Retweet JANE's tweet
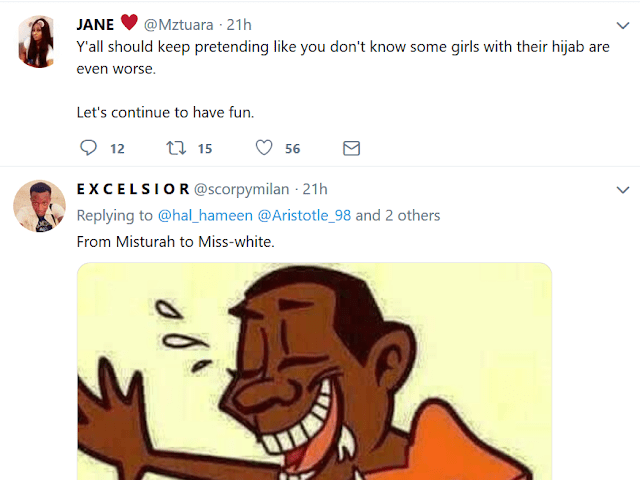Image resolution: width=640 pixels, height=480 pixels. (177, 148)
